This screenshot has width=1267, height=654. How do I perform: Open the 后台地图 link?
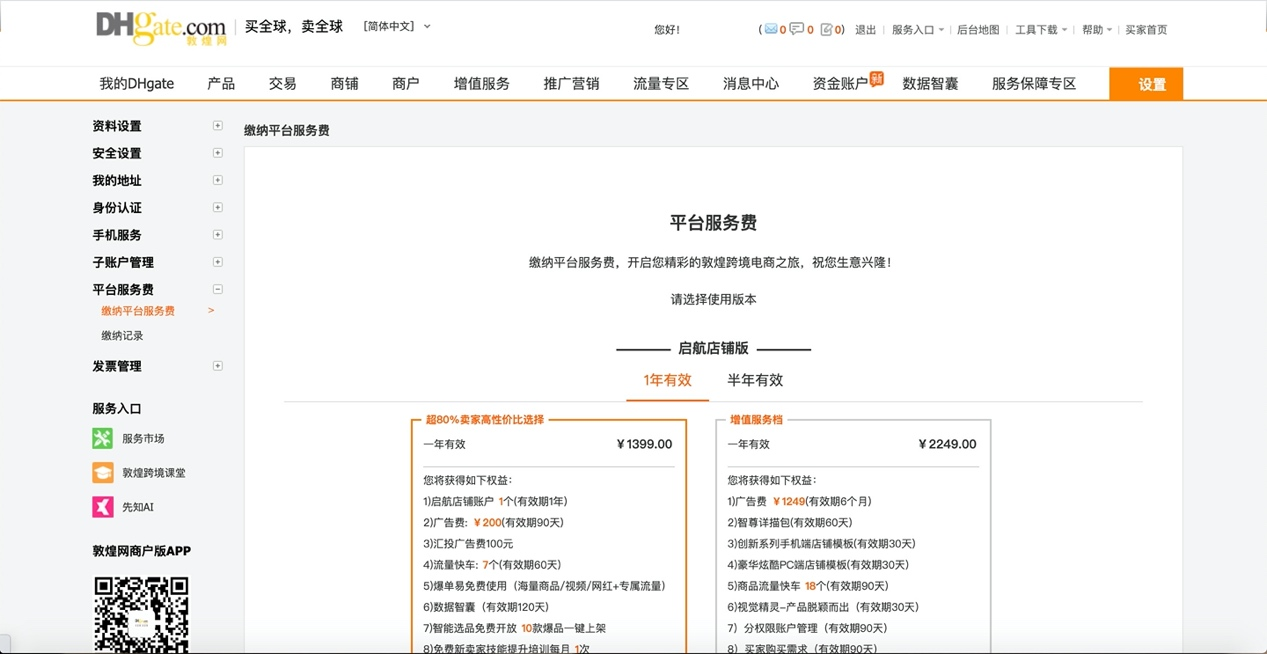tap(978, 30)
